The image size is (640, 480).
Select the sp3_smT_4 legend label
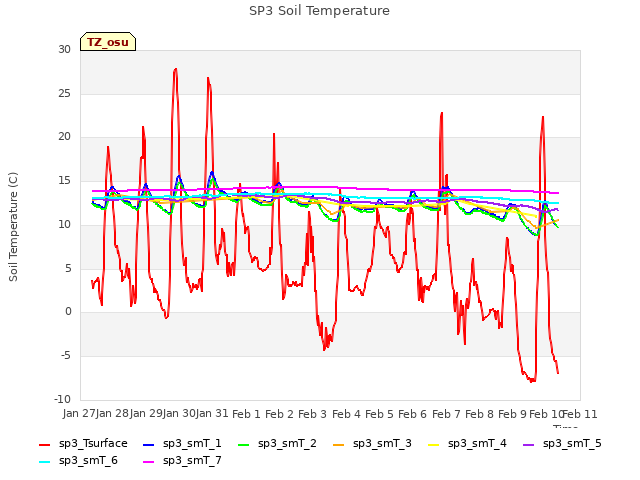477,443
